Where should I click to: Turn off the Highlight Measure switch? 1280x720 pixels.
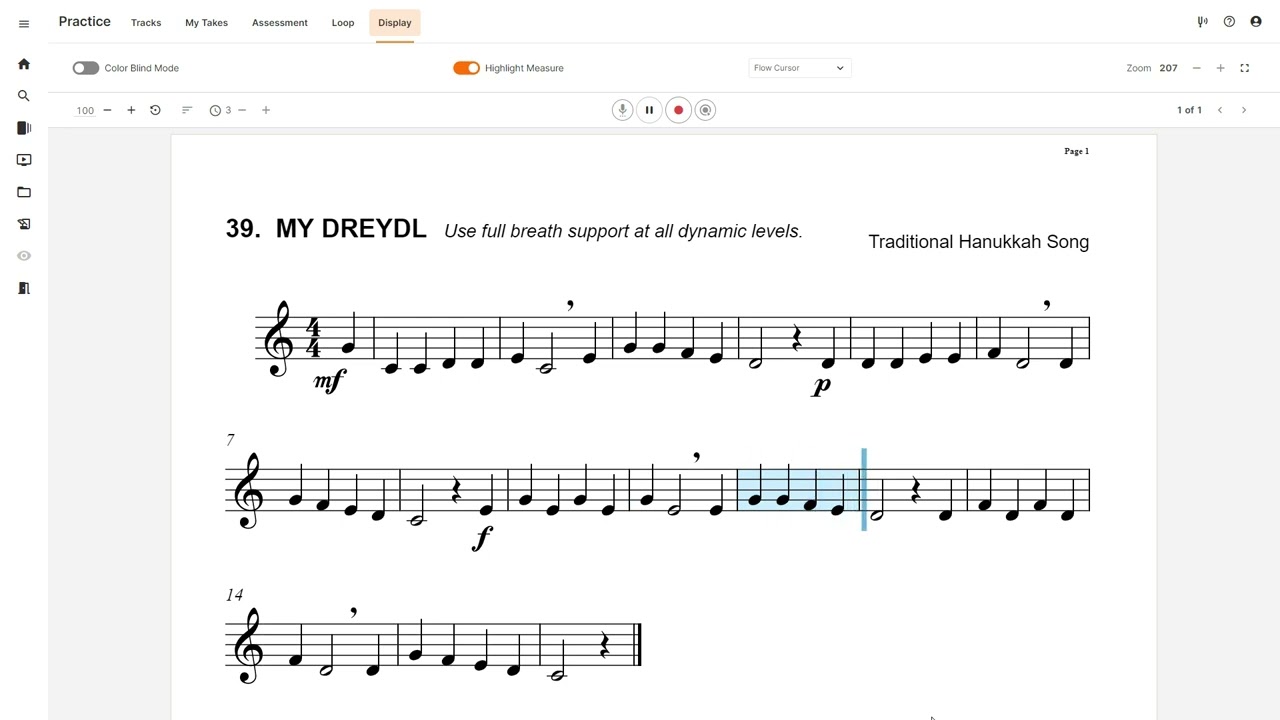pyautogui.click(x=466, y=68)
